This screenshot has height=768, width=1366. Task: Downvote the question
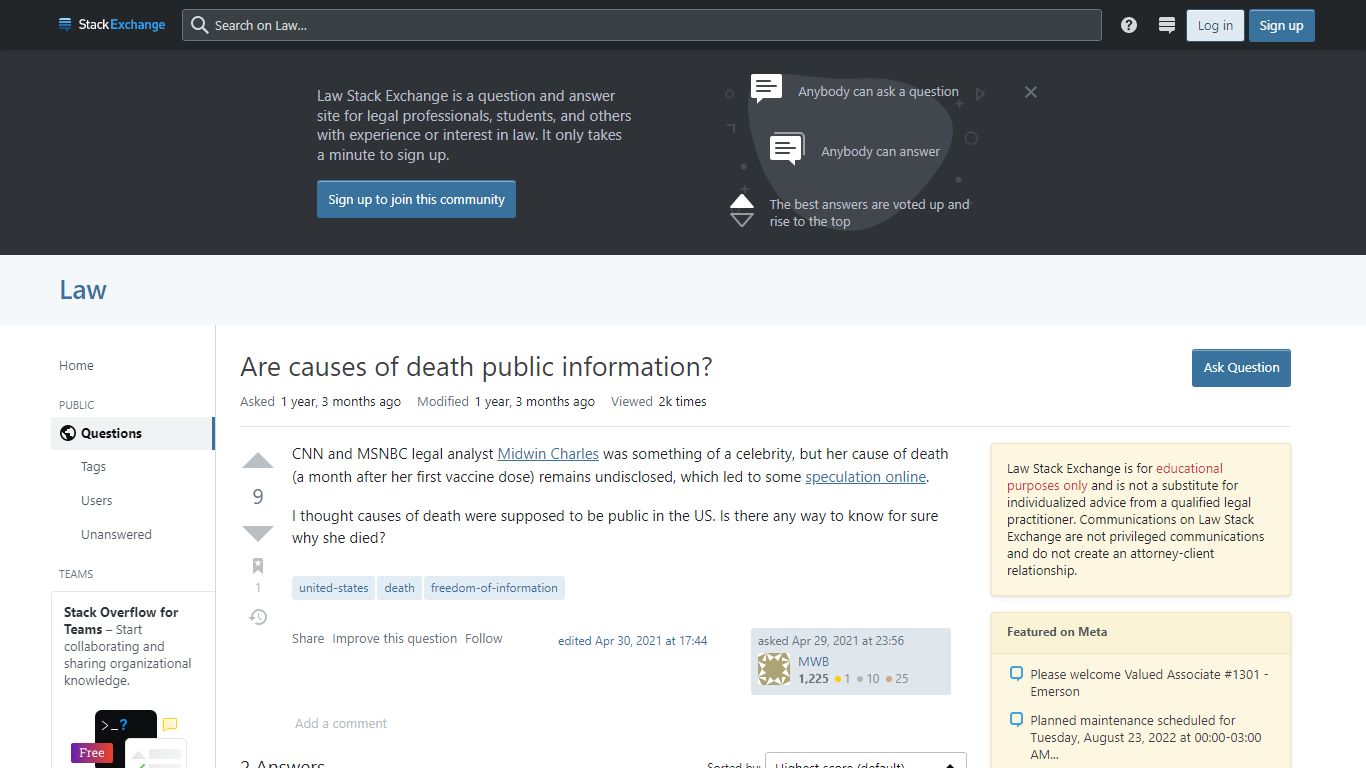click(258, 533)
